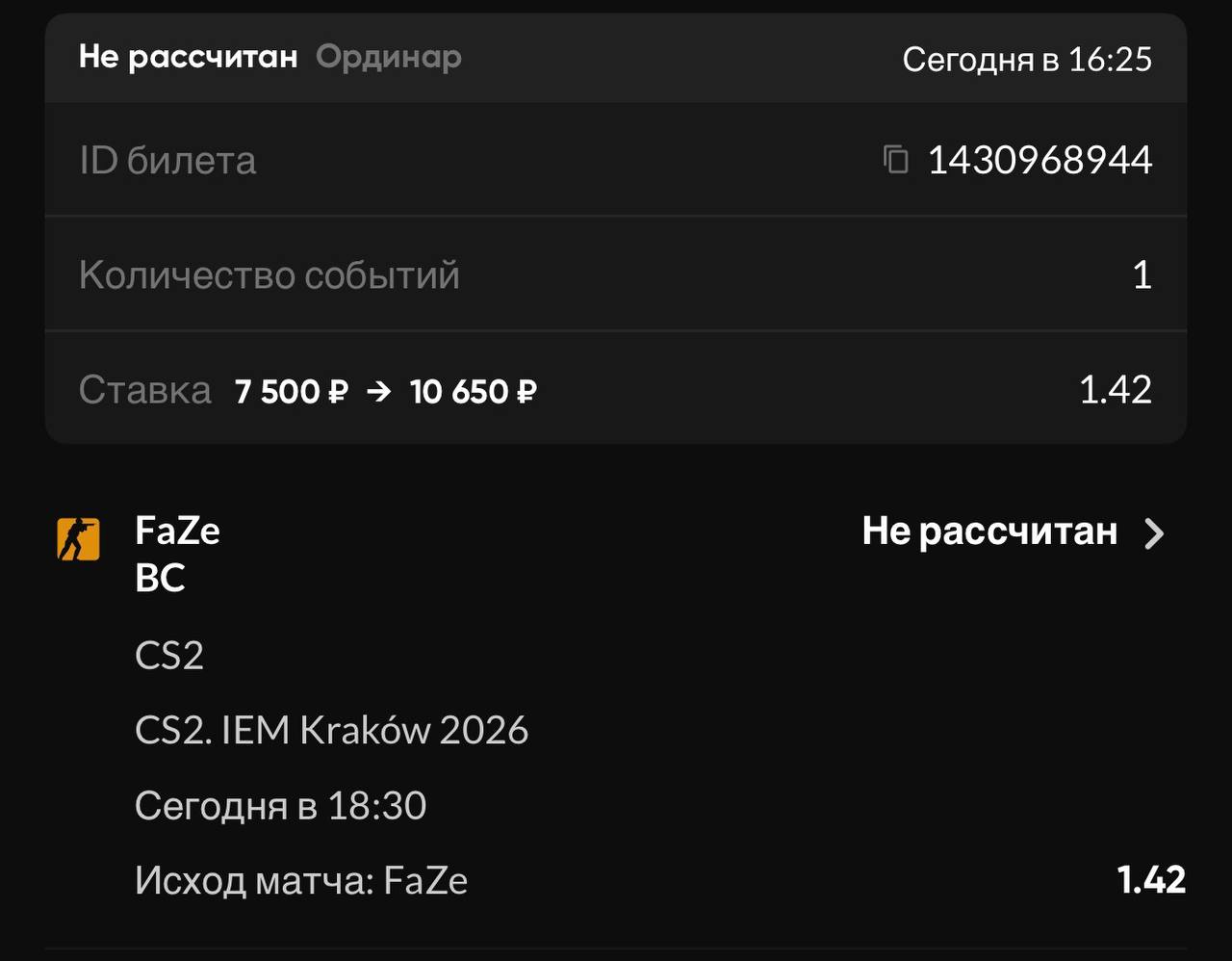Click the event's "Не рассчитан" status text
Viewport: 1232px width, 961px height.
[x=989, y=532]
